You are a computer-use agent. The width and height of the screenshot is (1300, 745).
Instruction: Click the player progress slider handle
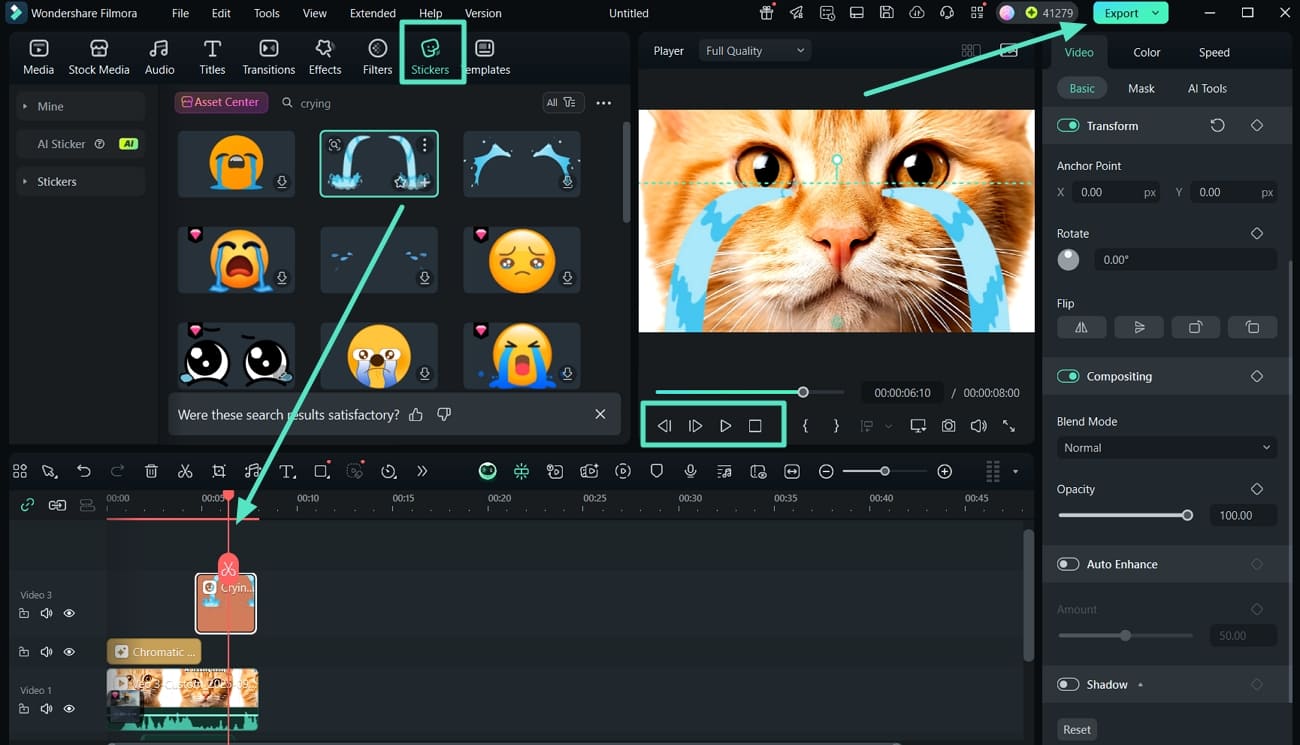[x=803, y=392]
